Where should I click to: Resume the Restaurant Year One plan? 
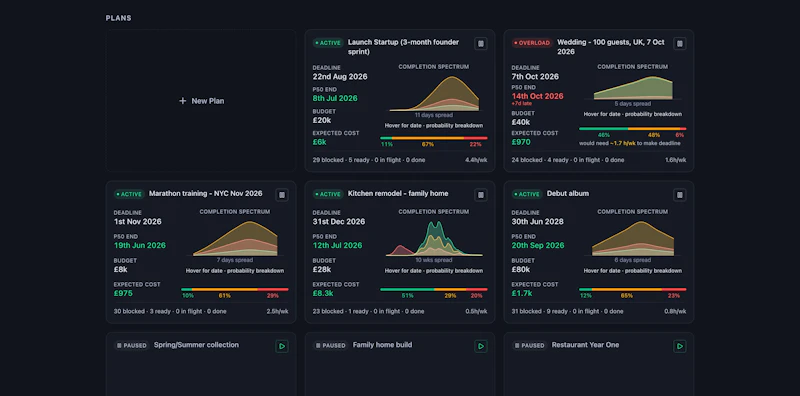pyautogui.click(x=679, y=346)
